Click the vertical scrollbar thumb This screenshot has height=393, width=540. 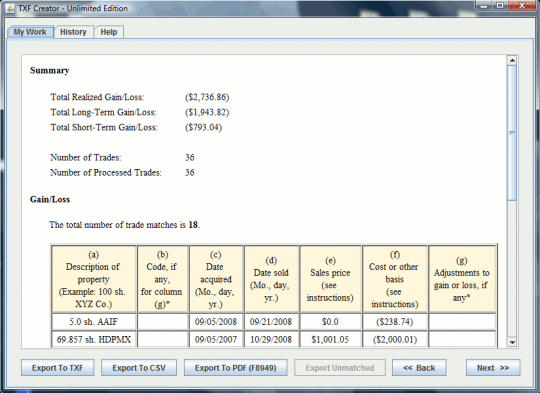[x=512, y=133]
